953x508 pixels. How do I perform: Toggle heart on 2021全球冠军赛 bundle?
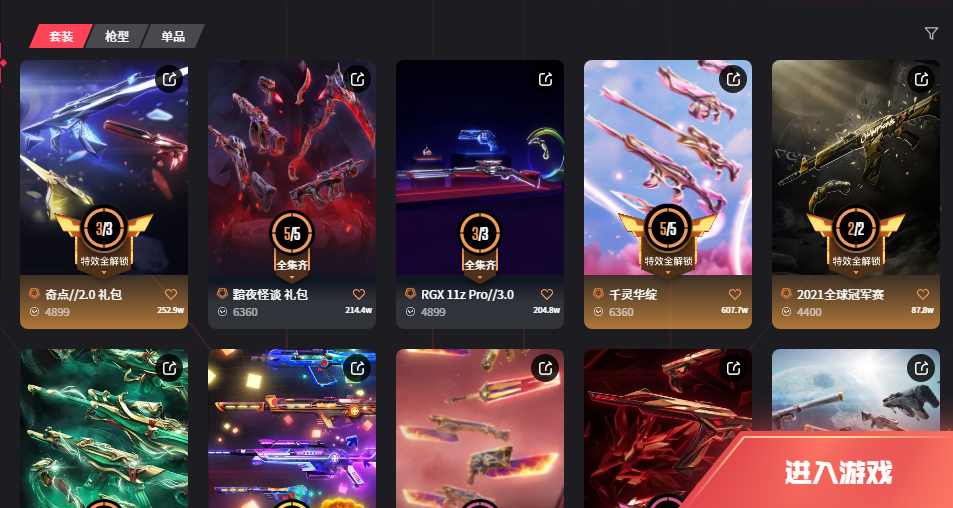coord(923,294)
